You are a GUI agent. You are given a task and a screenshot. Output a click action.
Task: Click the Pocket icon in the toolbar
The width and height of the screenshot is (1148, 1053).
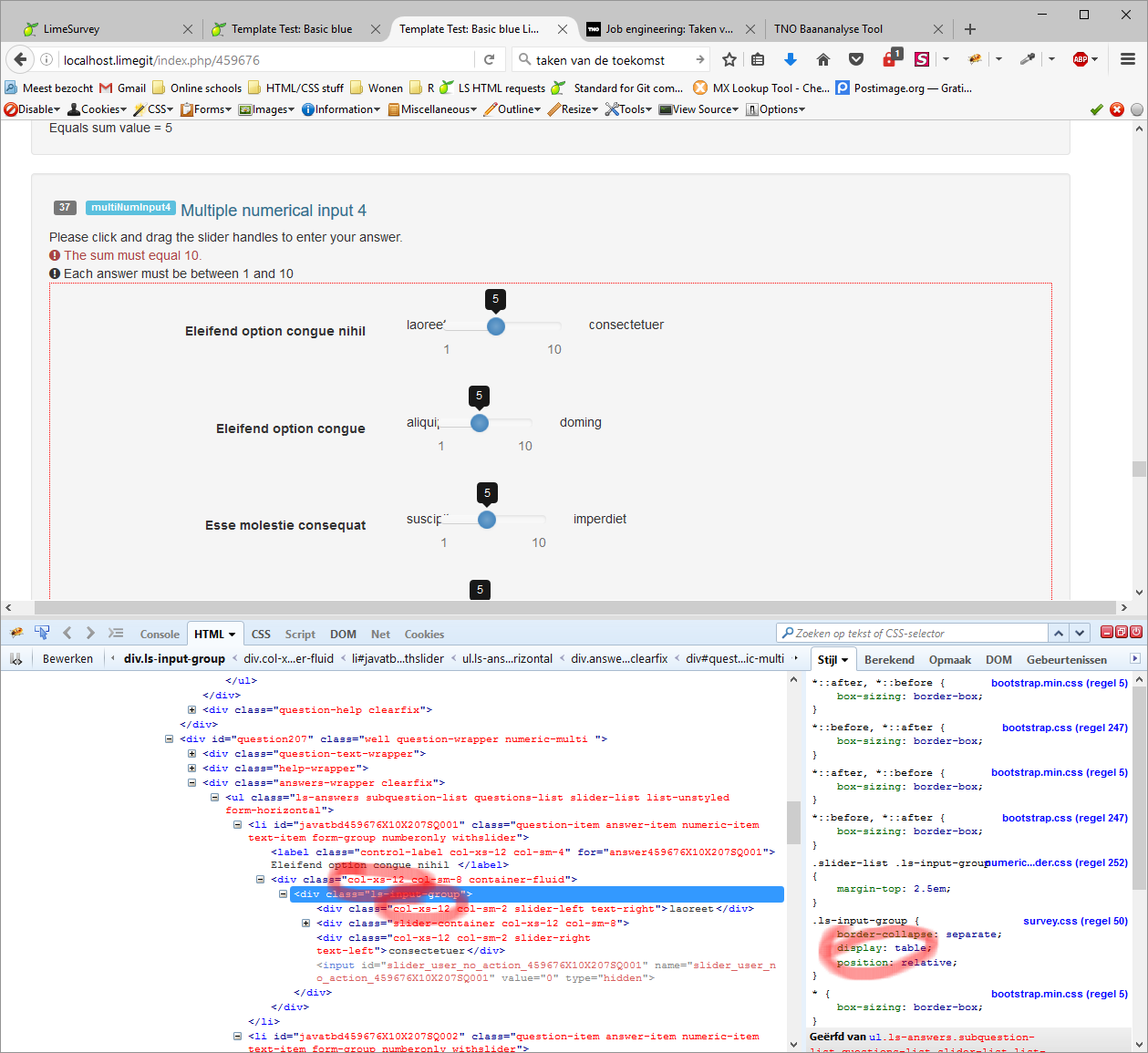click(856, 59)
